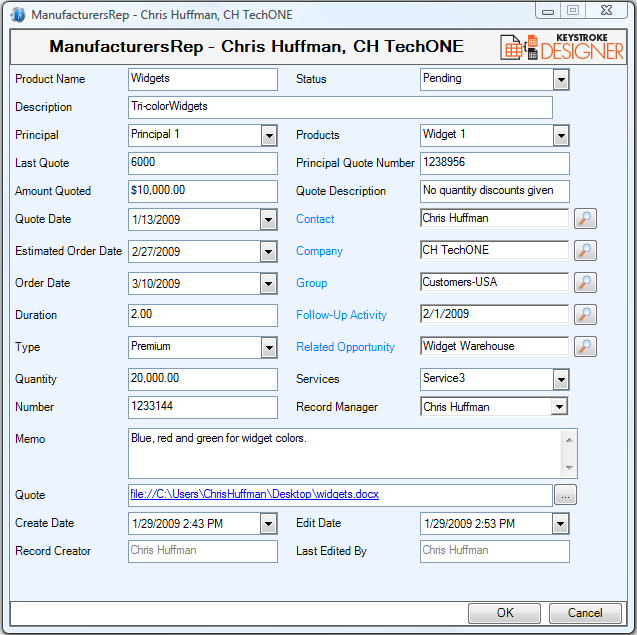Click the Principal Quote Number field
Image resolution: width=637 pixels, height=635 pixels.
[x=495, y=163]
